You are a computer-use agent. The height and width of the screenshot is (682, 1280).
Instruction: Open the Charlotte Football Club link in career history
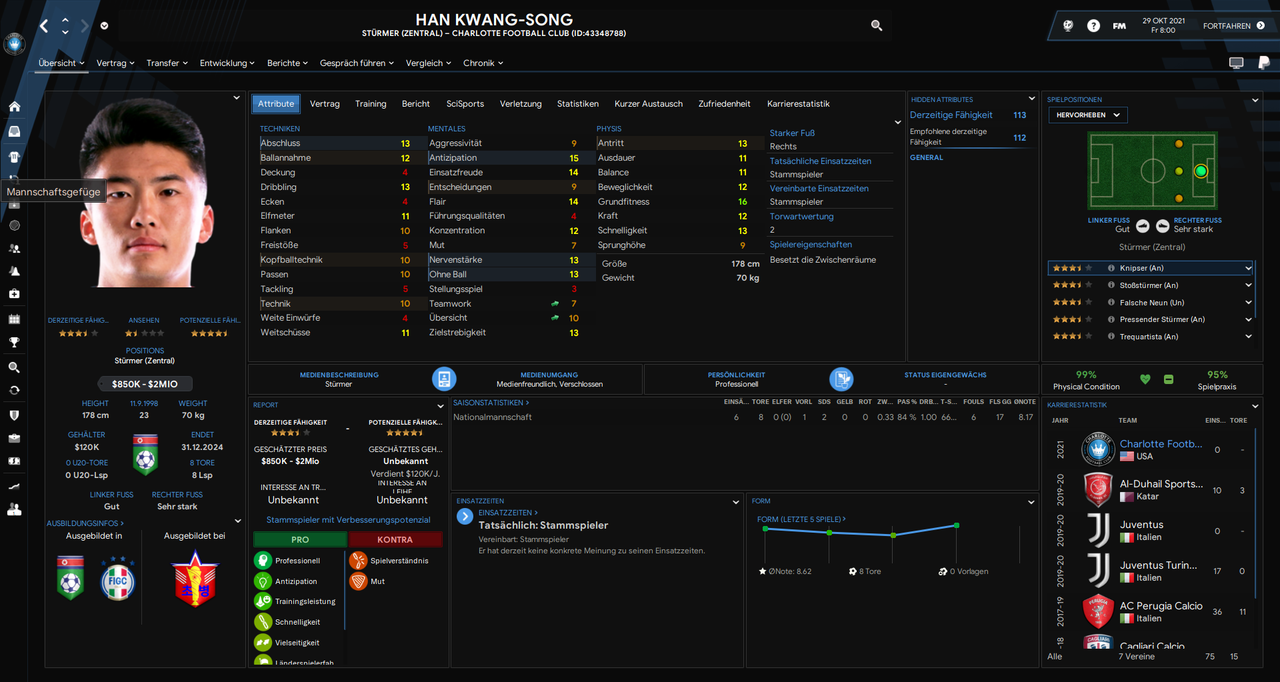pyautogui.click(x=1161, y=444)
